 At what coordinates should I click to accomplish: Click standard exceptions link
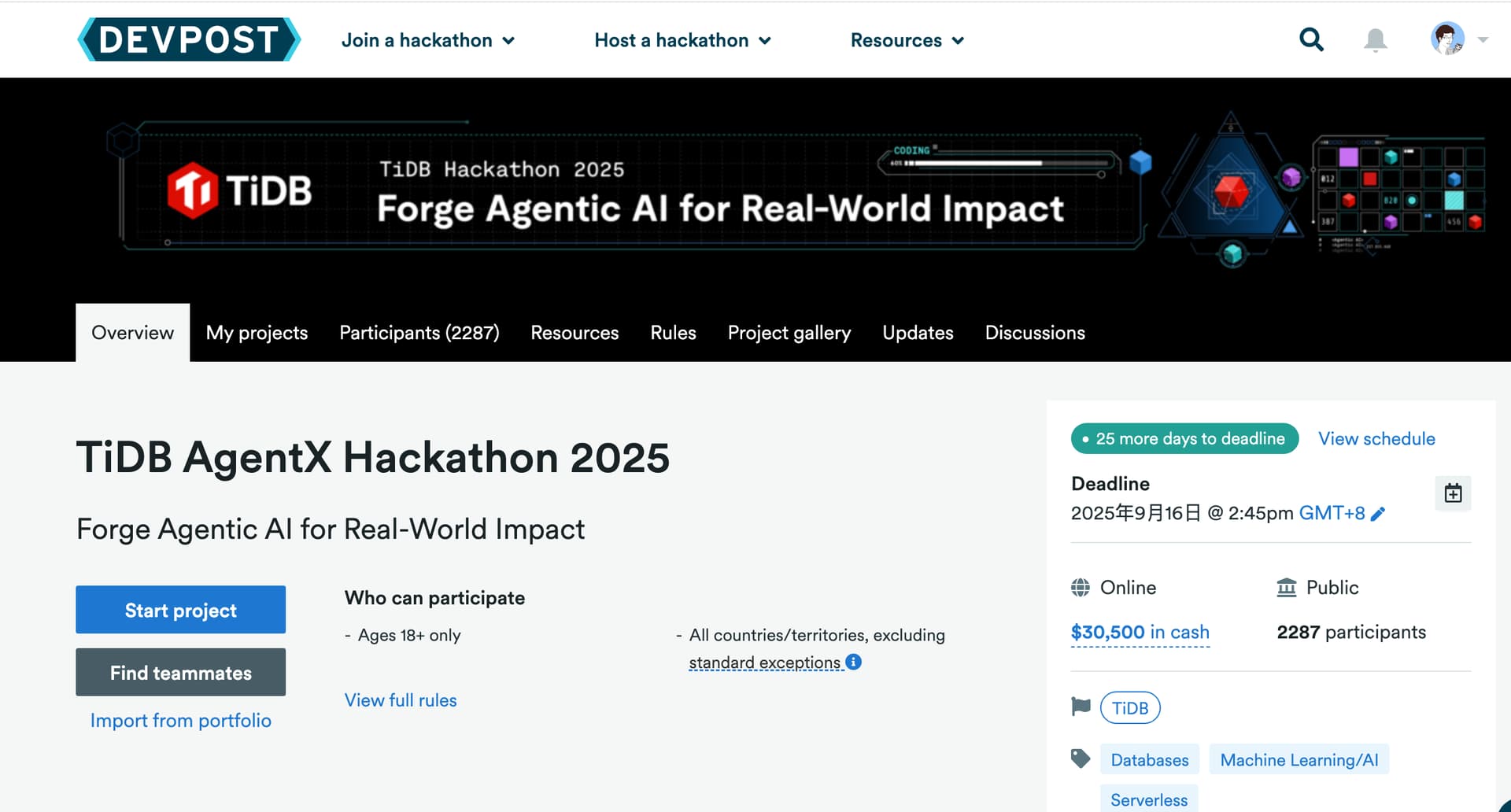pyautogui.click(x=764, y=663)
